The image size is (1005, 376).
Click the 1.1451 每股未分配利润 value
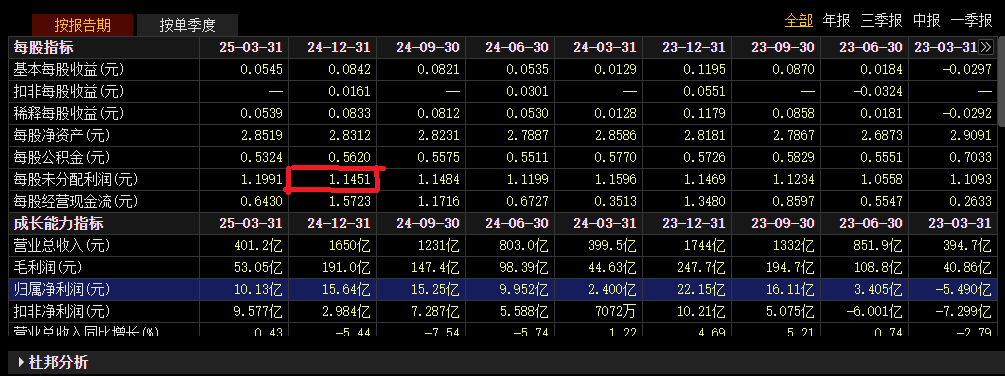coord(350,180)
